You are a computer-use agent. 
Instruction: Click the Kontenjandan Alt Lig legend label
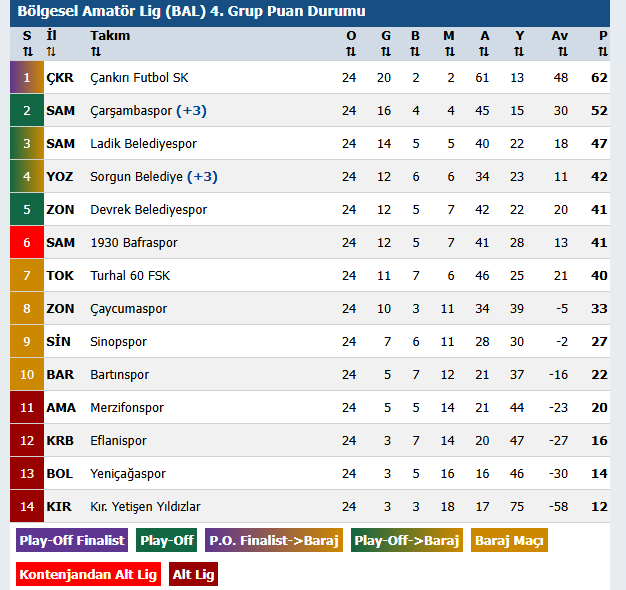point(89,575)
